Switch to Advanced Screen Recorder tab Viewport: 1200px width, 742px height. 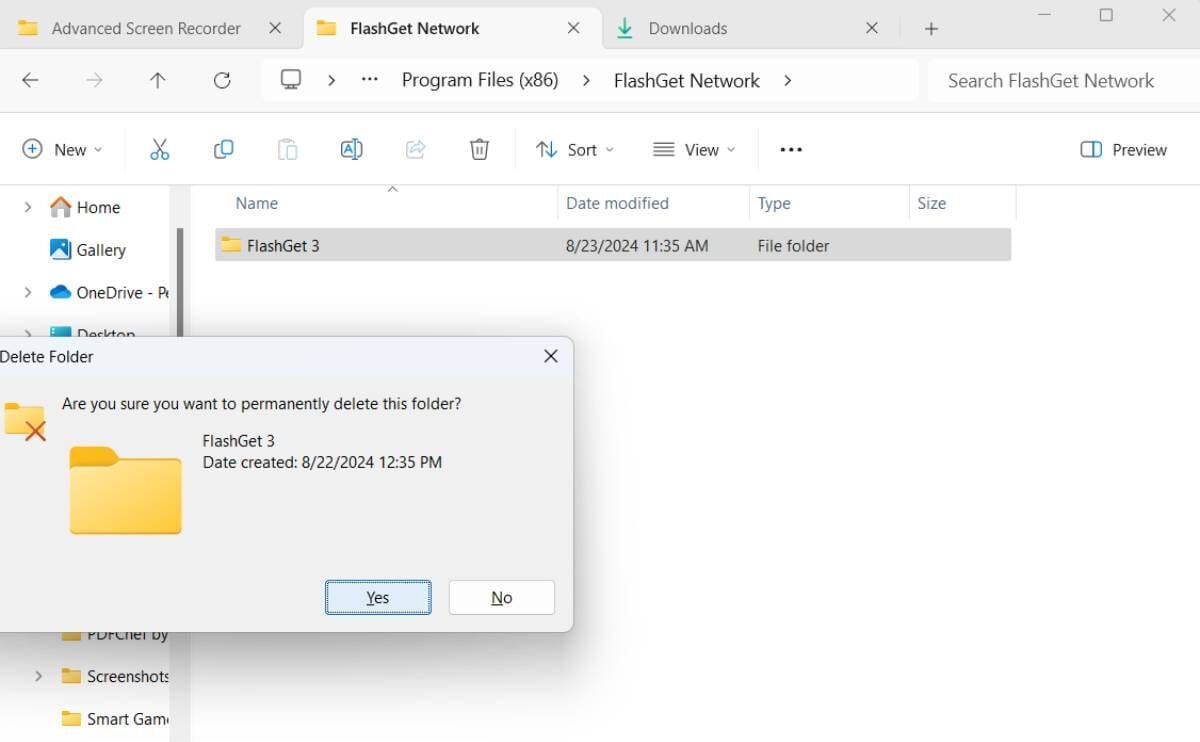[145, 29]
